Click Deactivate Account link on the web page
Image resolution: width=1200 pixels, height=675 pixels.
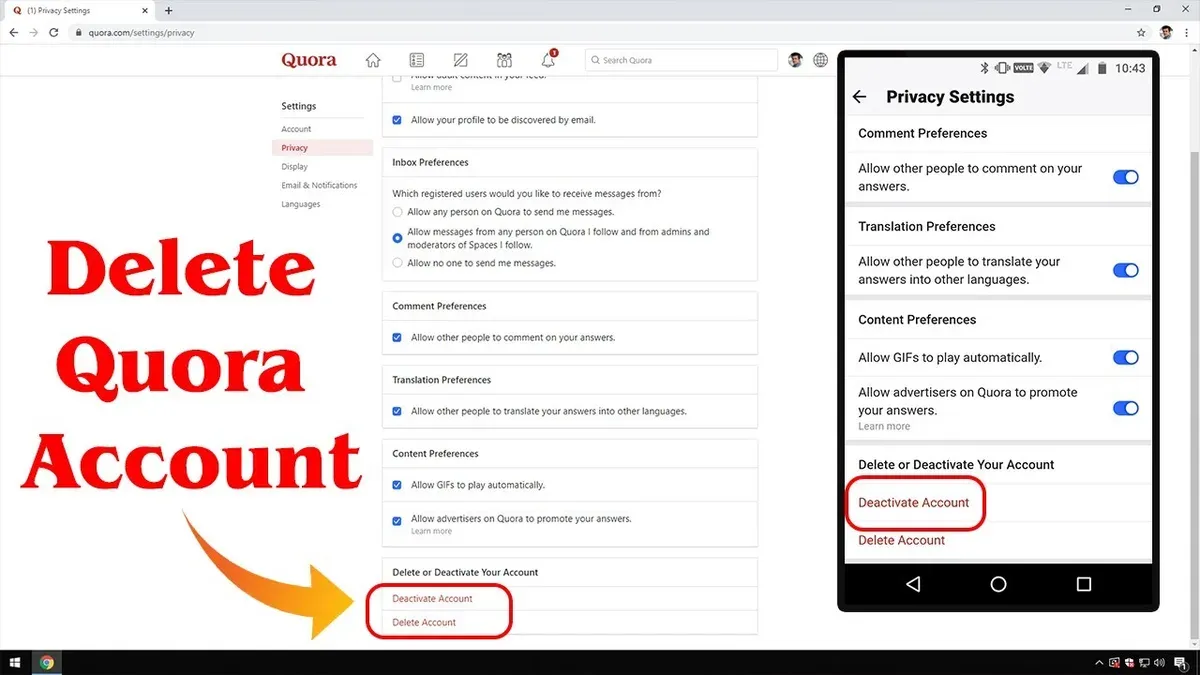432,598
